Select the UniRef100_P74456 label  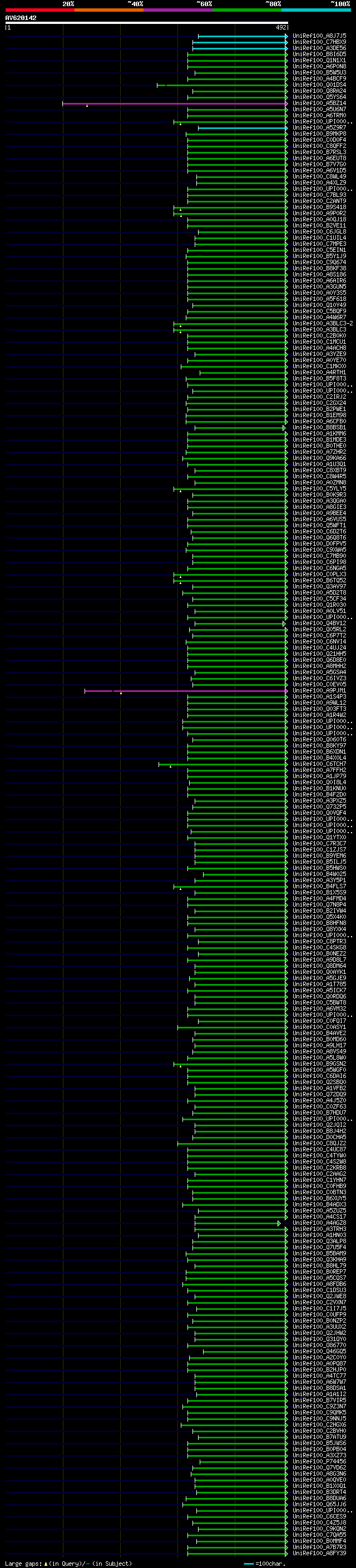point(319,1461)
